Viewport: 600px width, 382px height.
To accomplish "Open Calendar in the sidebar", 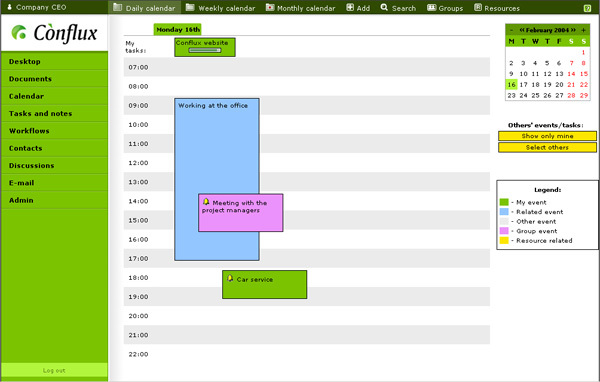I will [54, 96].
